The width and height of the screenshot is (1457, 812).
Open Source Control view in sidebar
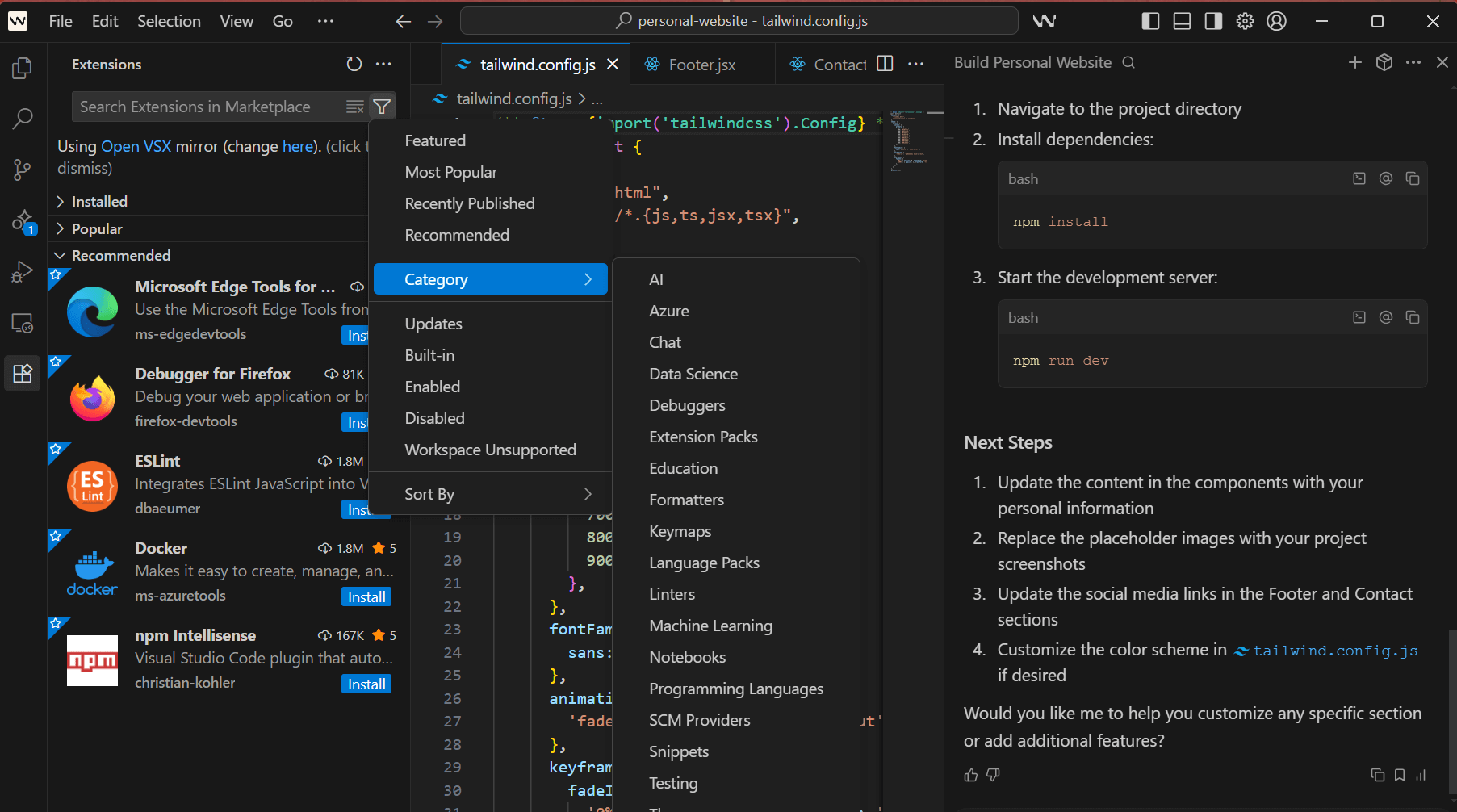coord(22,170)
